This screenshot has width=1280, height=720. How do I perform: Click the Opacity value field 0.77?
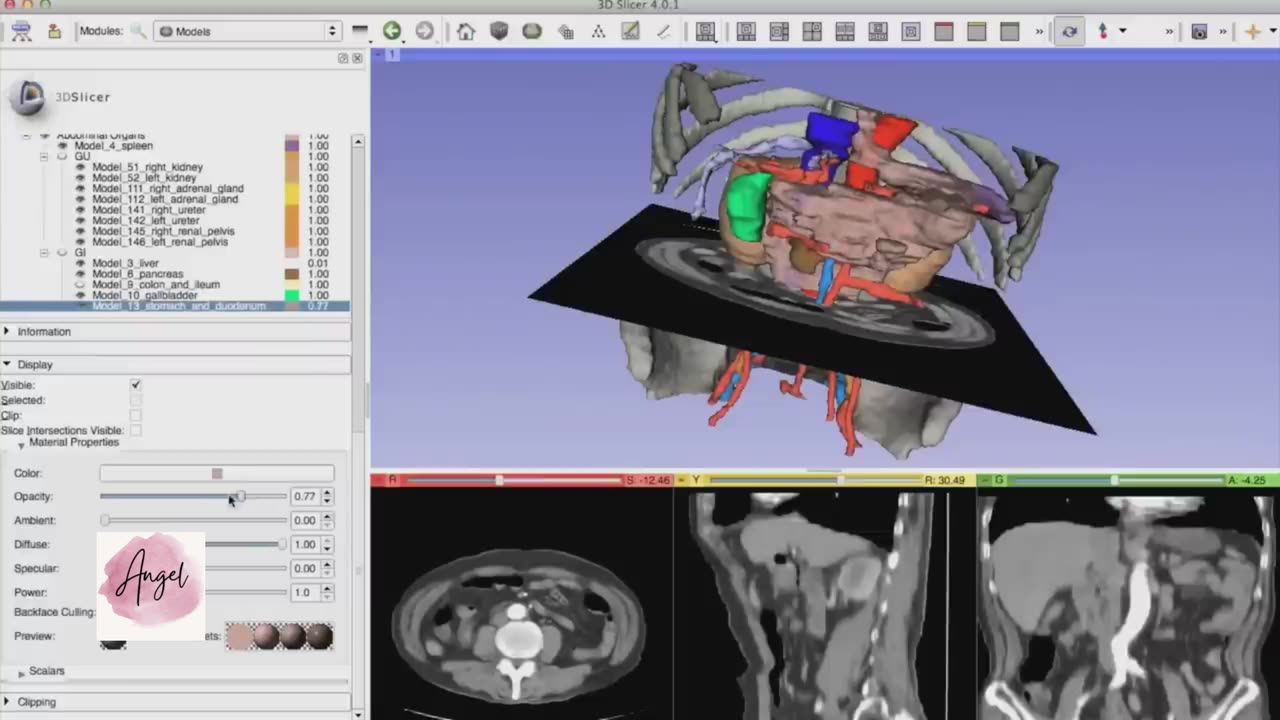click(x=305, y=496)
